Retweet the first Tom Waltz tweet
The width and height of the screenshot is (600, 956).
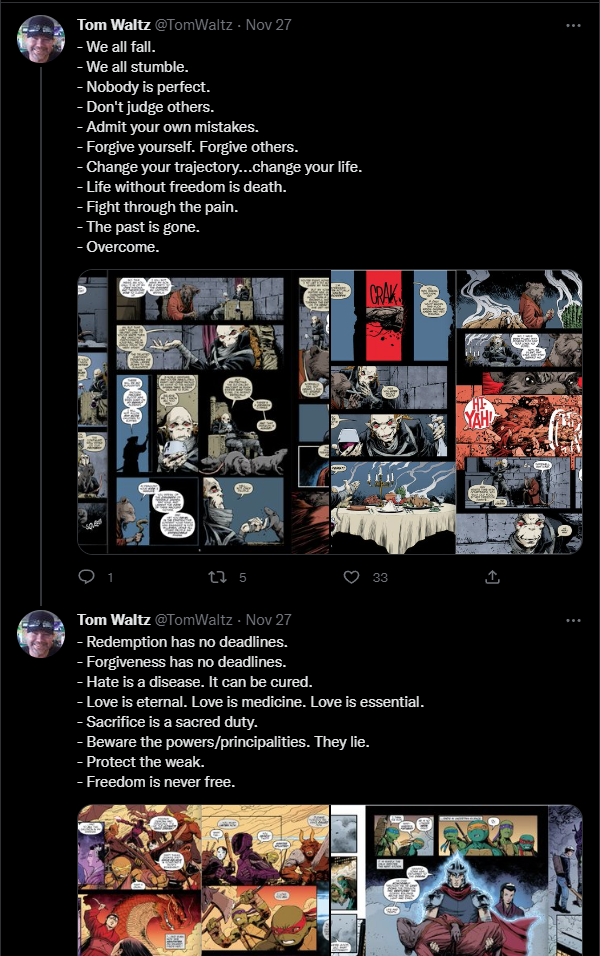218,577
